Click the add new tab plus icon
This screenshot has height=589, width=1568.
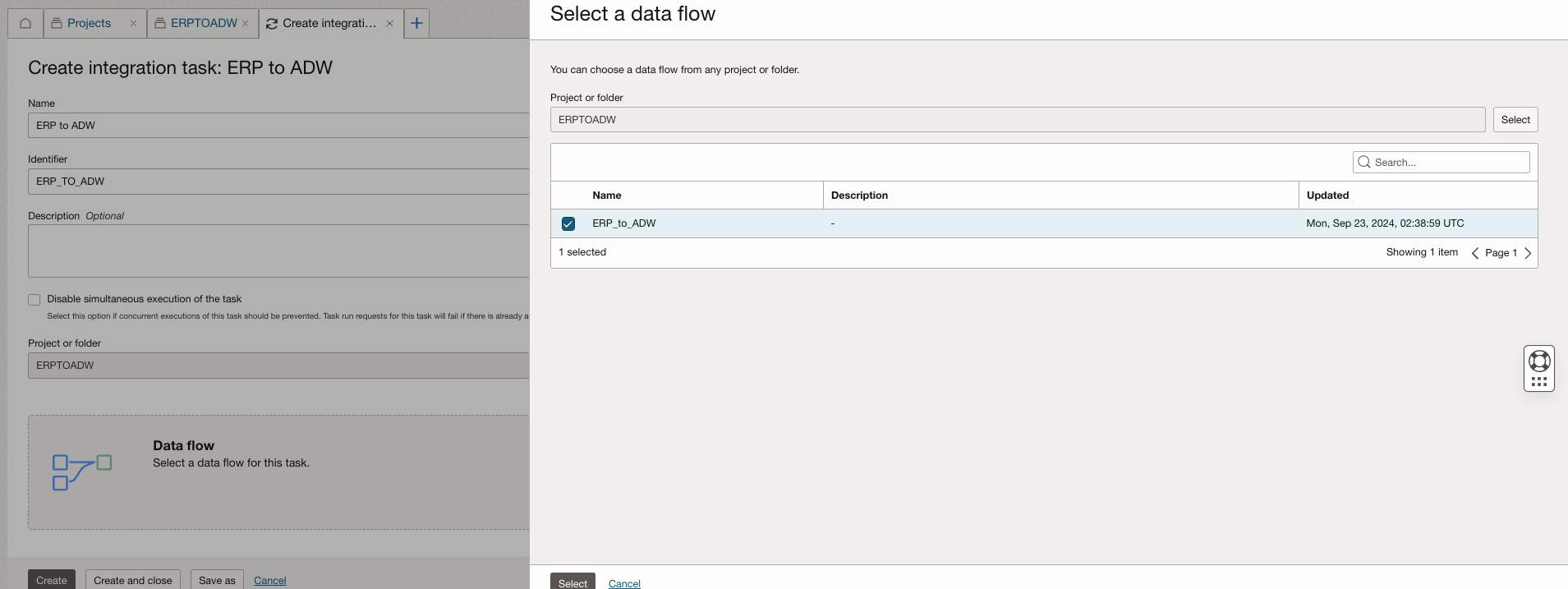click(416, 23)
